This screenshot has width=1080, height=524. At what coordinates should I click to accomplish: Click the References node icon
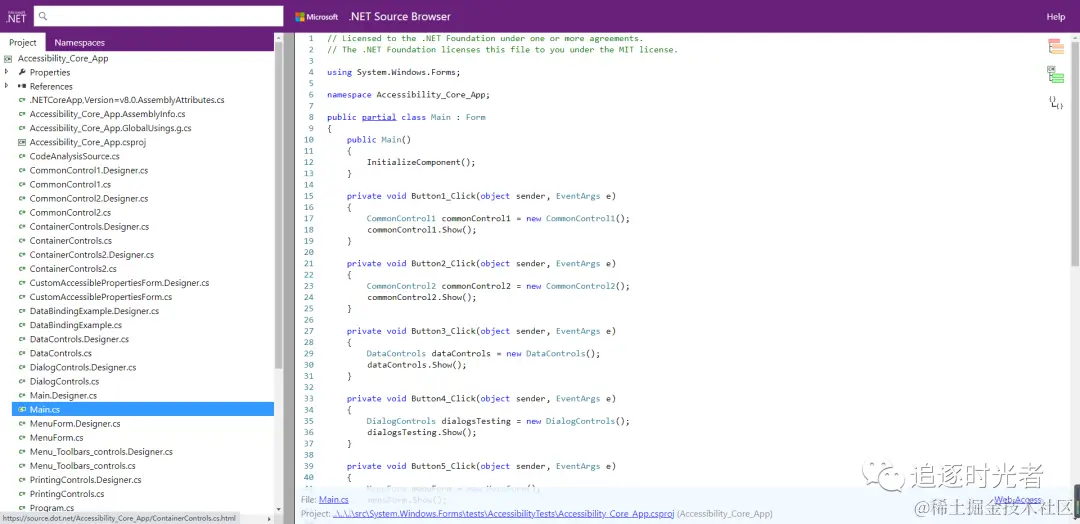click(x=22, y=86)
